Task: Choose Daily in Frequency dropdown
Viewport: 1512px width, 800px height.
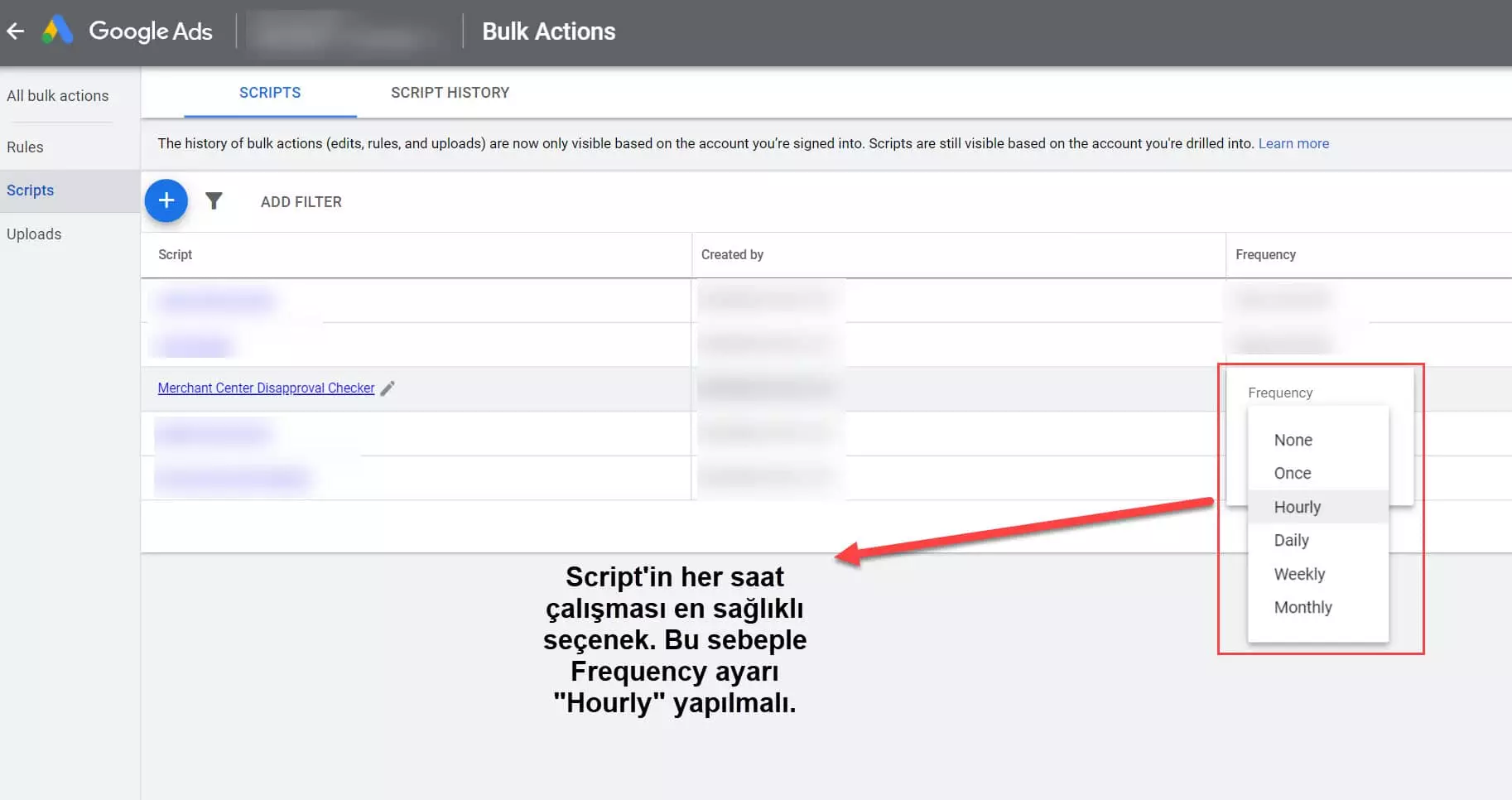Action: pos(1317,540)
